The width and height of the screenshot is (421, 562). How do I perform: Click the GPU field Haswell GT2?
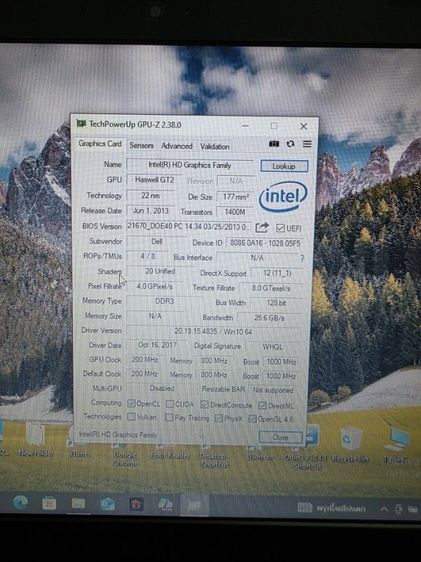[155, 180]
